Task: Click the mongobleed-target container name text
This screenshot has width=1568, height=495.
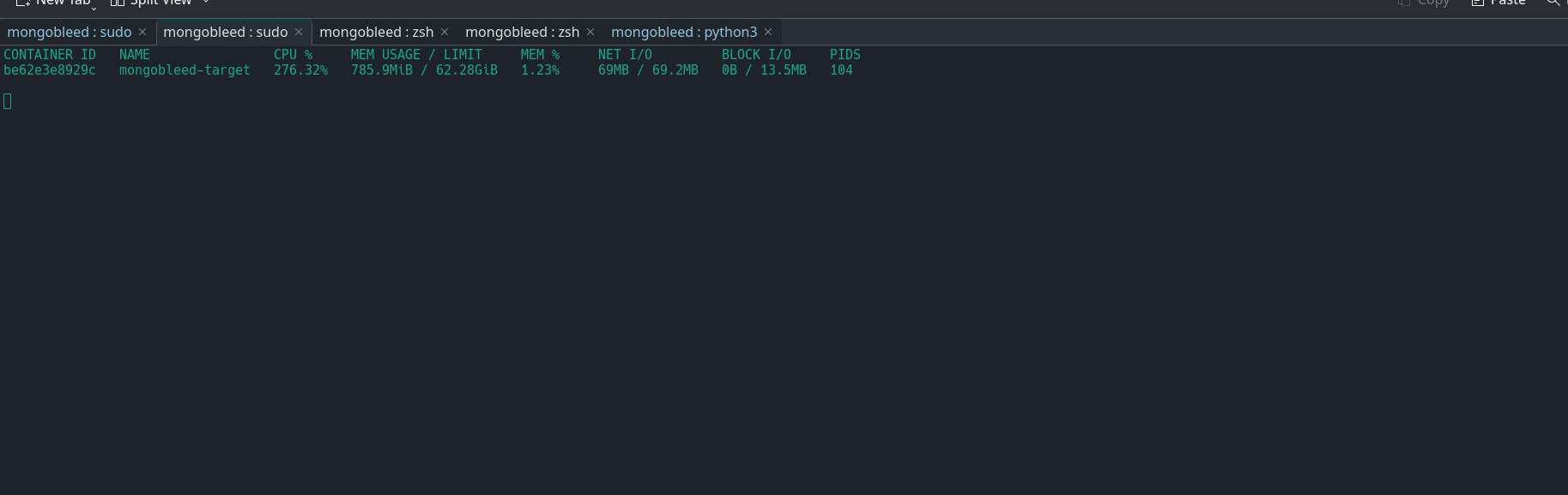Action: [x=185, y=70]
